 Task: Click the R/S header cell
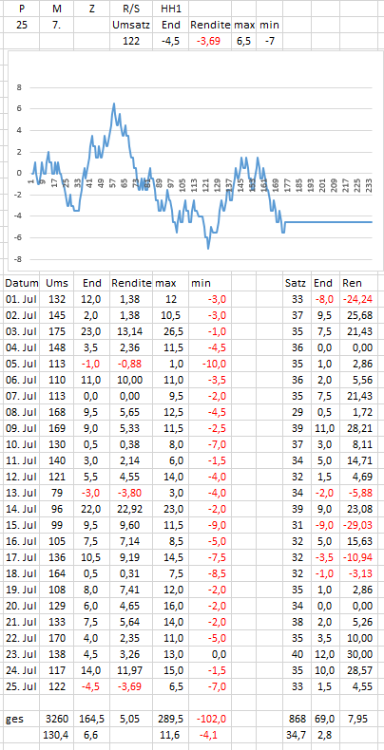pos(131,8)
